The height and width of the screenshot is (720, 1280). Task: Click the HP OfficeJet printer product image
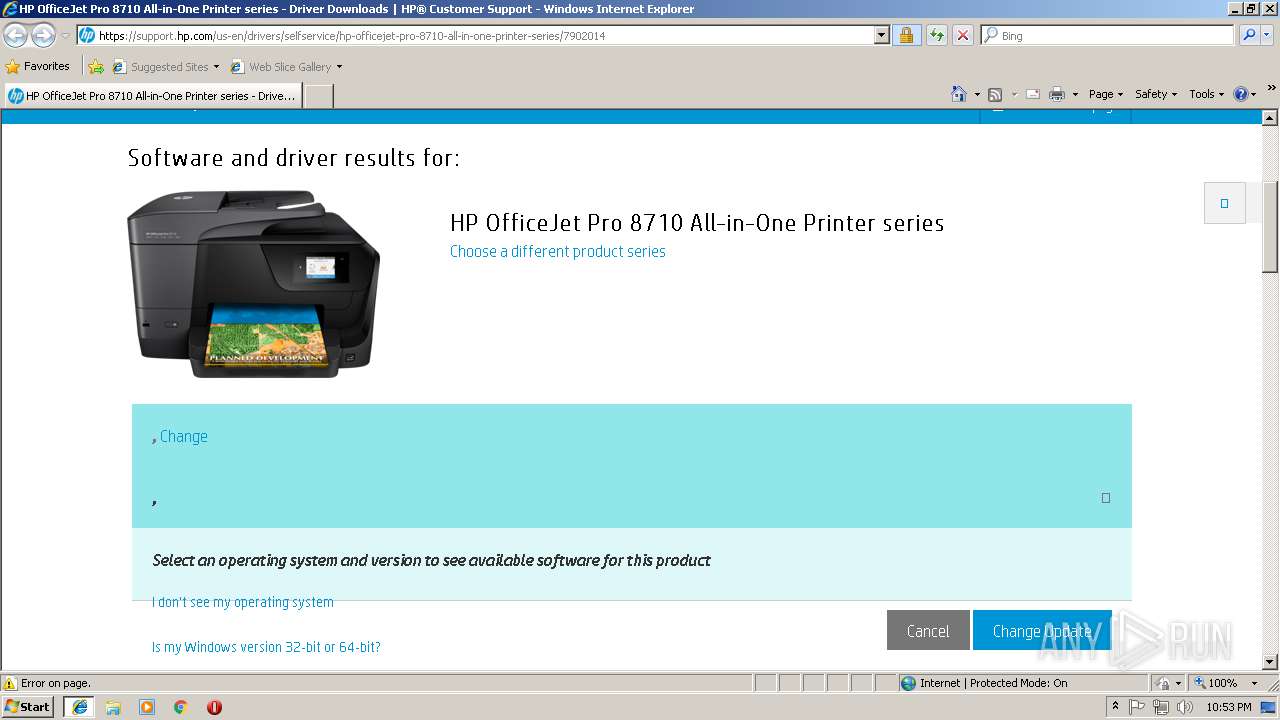[x=253, y=284]
